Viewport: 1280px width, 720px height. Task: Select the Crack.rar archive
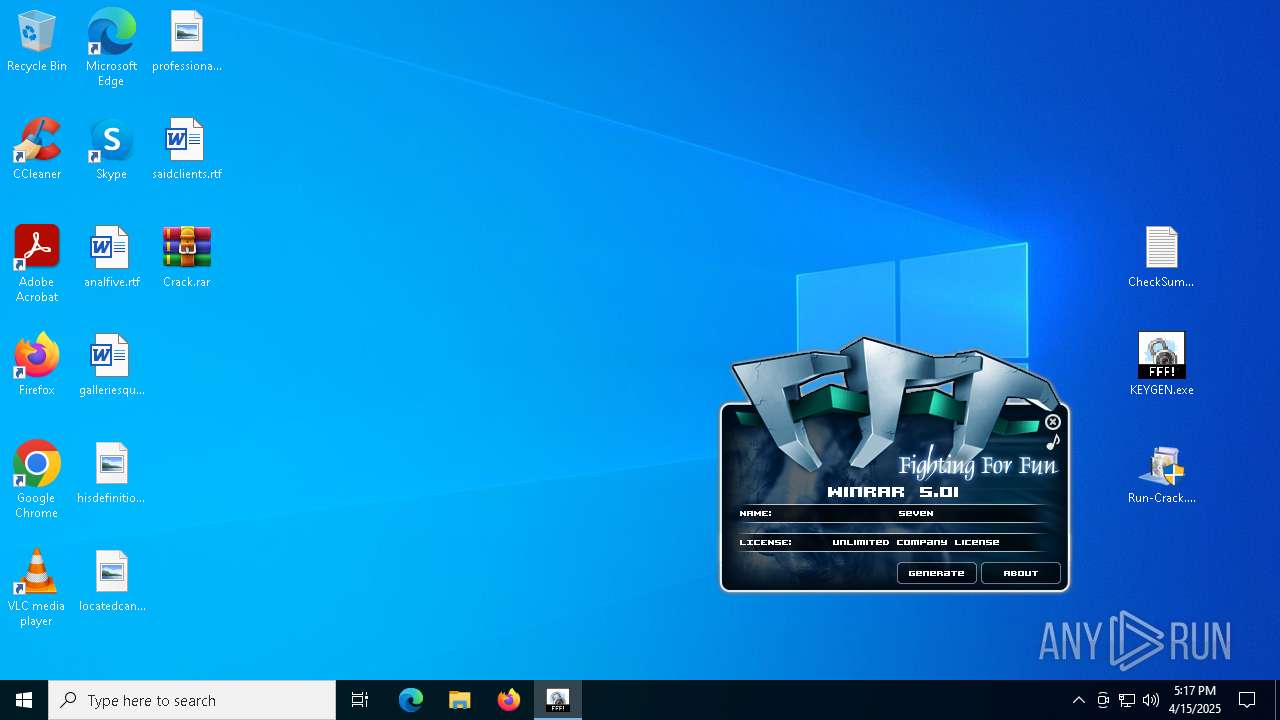(x=187, y=258)
